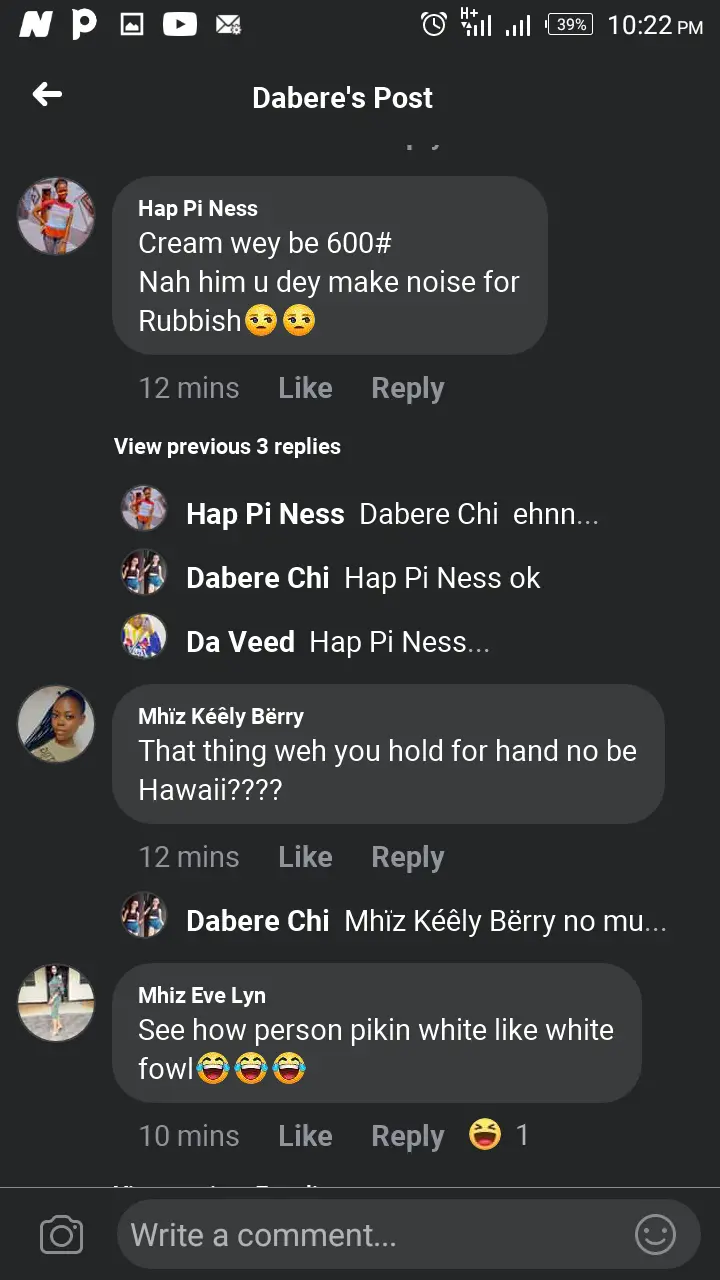Open the camera icon in comment bar
The width and height of the screenshot is (720, 1280).
click(x=61, y=1235)
